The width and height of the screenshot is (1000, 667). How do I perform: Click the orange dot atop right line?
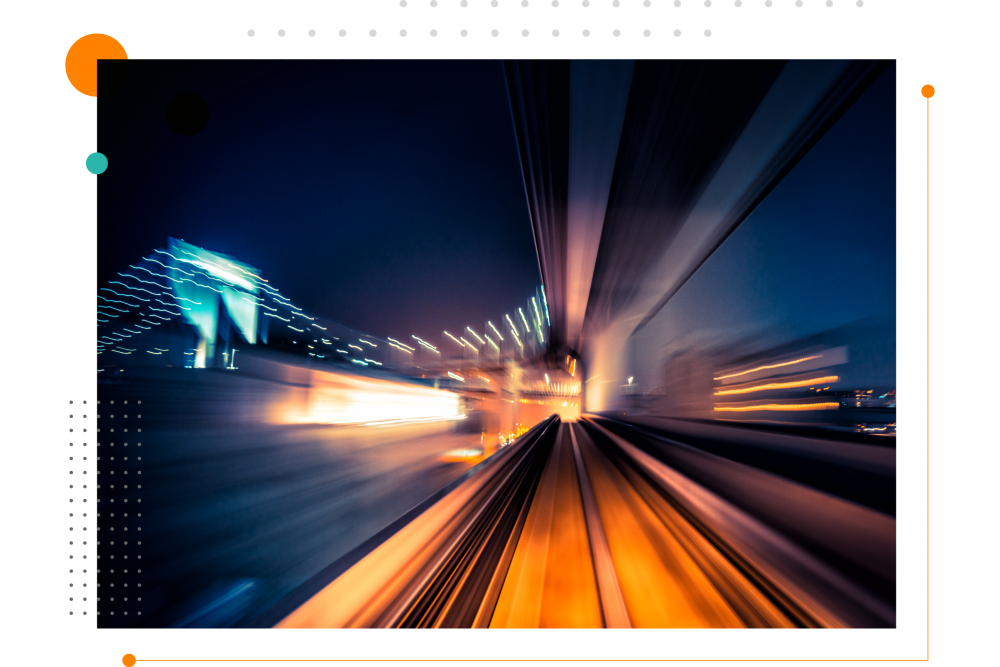pyautogui.click(x=928, y=91)
